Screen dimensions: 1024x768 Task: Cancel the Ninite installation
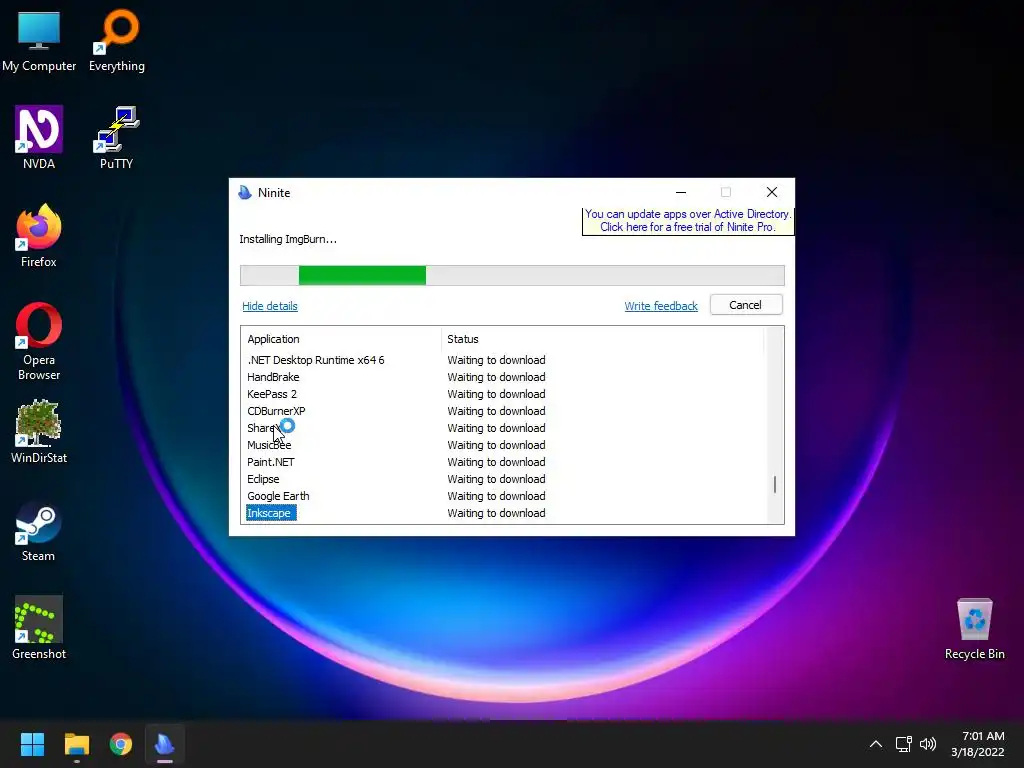(746, 305)
